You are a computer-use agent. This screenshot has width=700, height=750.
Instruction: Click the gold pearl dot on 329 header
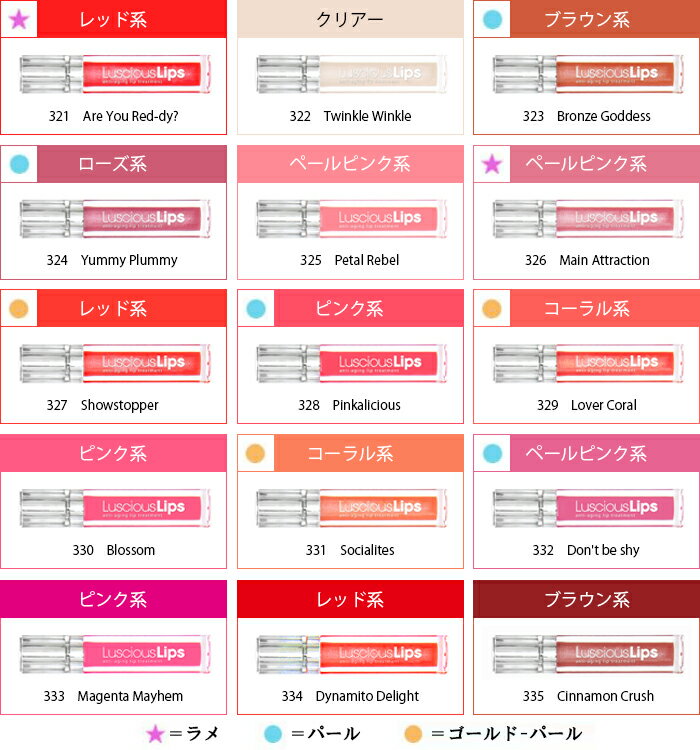tap(491, 308)
